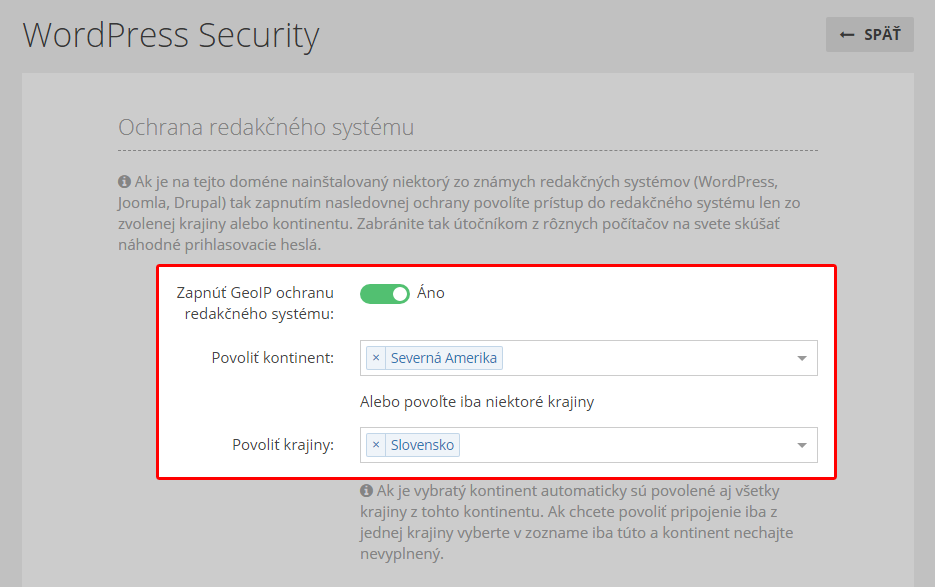Click the 'Povoliť krajiny:' label

[x=283, y=445]
